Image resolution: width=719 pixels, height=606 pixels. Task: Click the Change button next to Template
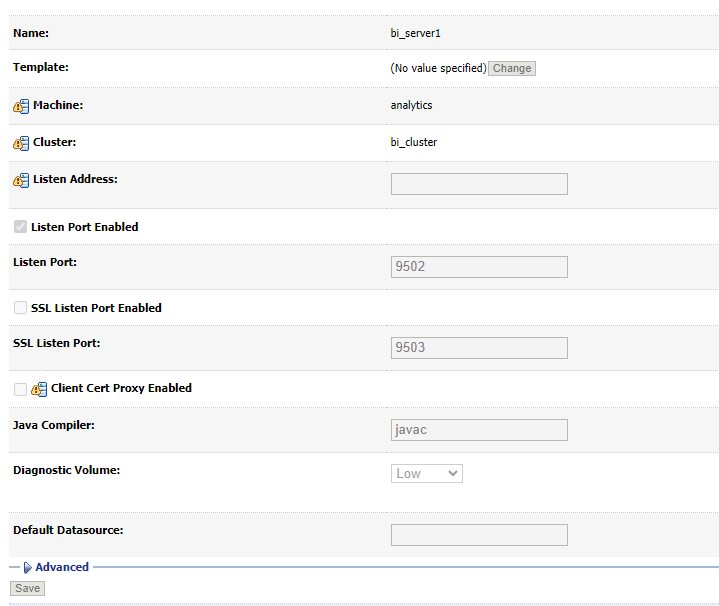[512, 68]
